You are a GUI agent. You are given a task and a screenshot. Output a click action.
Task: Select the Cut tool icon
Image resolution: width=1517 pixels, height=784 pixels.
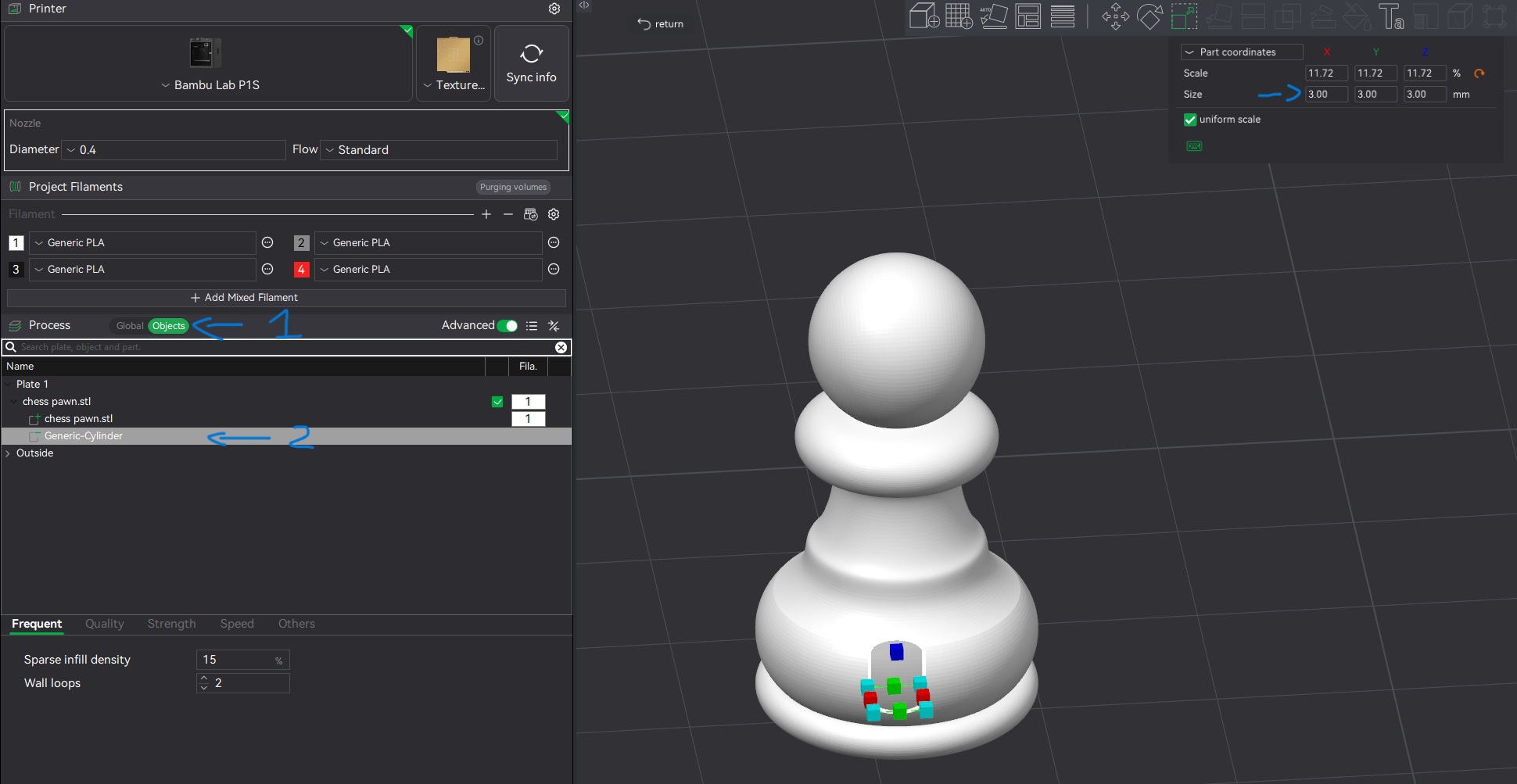pyautogui.click(x=1253, y=16)
